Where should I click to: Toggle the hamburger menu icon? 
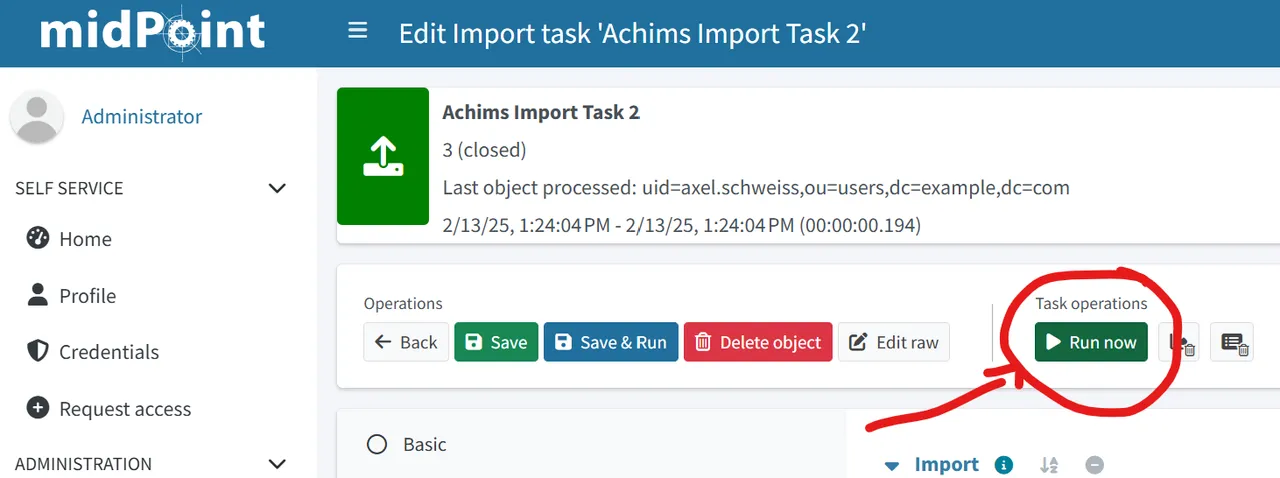tap(358, 31)
